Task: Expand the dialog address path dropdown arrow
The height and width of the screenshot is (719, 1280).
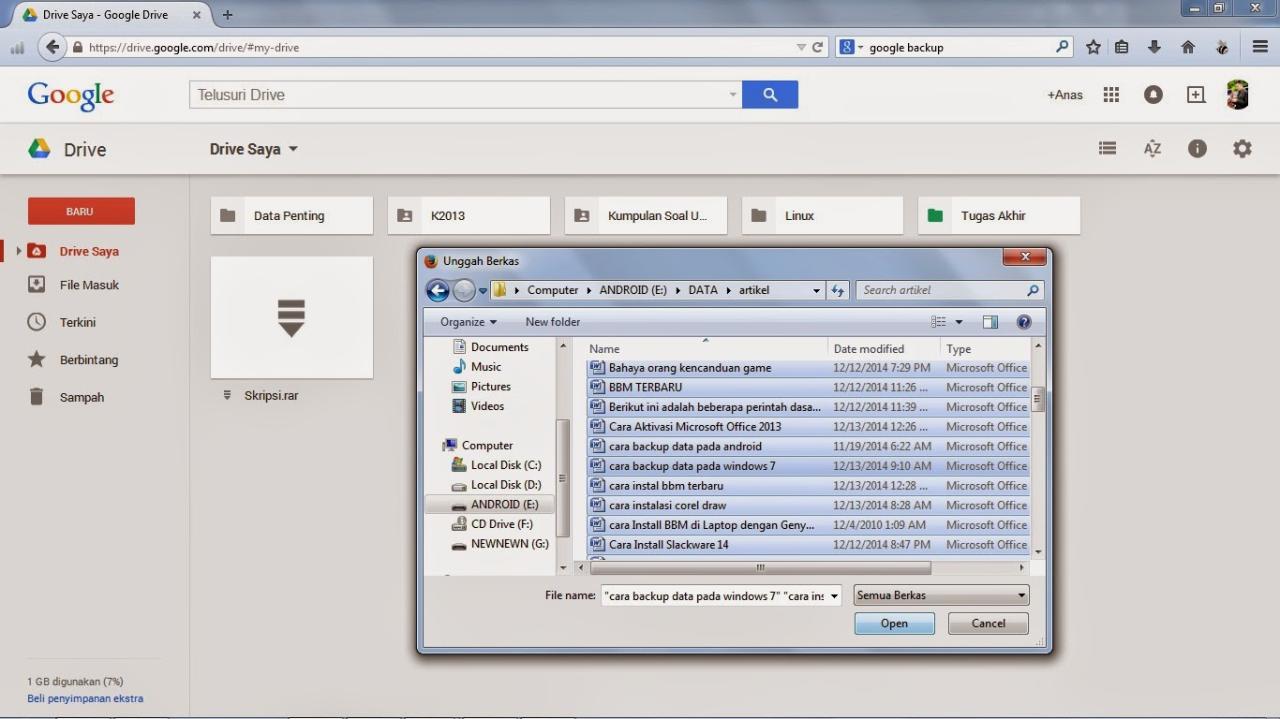Action: [816, 290]
